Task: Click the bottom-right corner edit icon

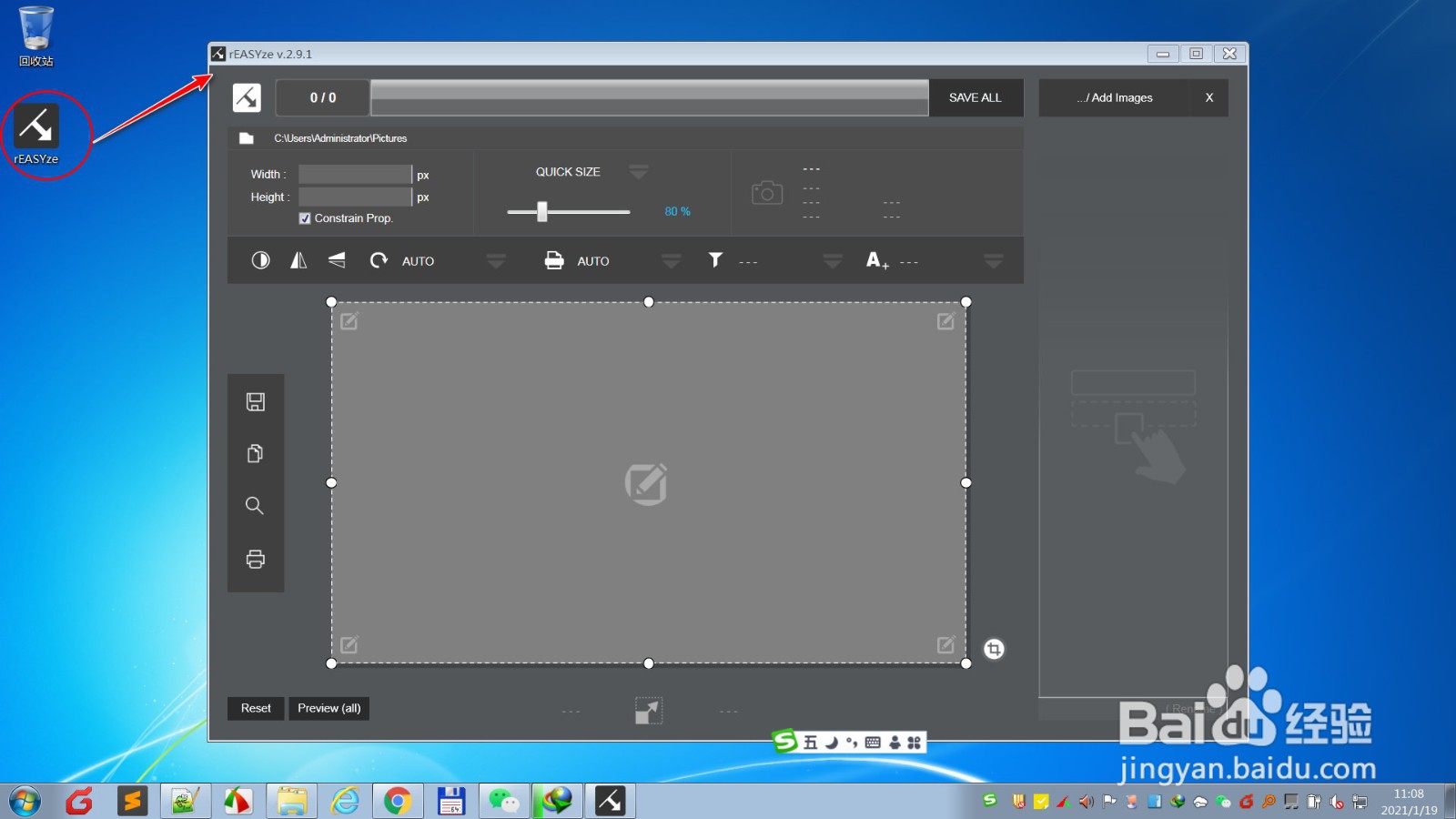Action: 946,644
